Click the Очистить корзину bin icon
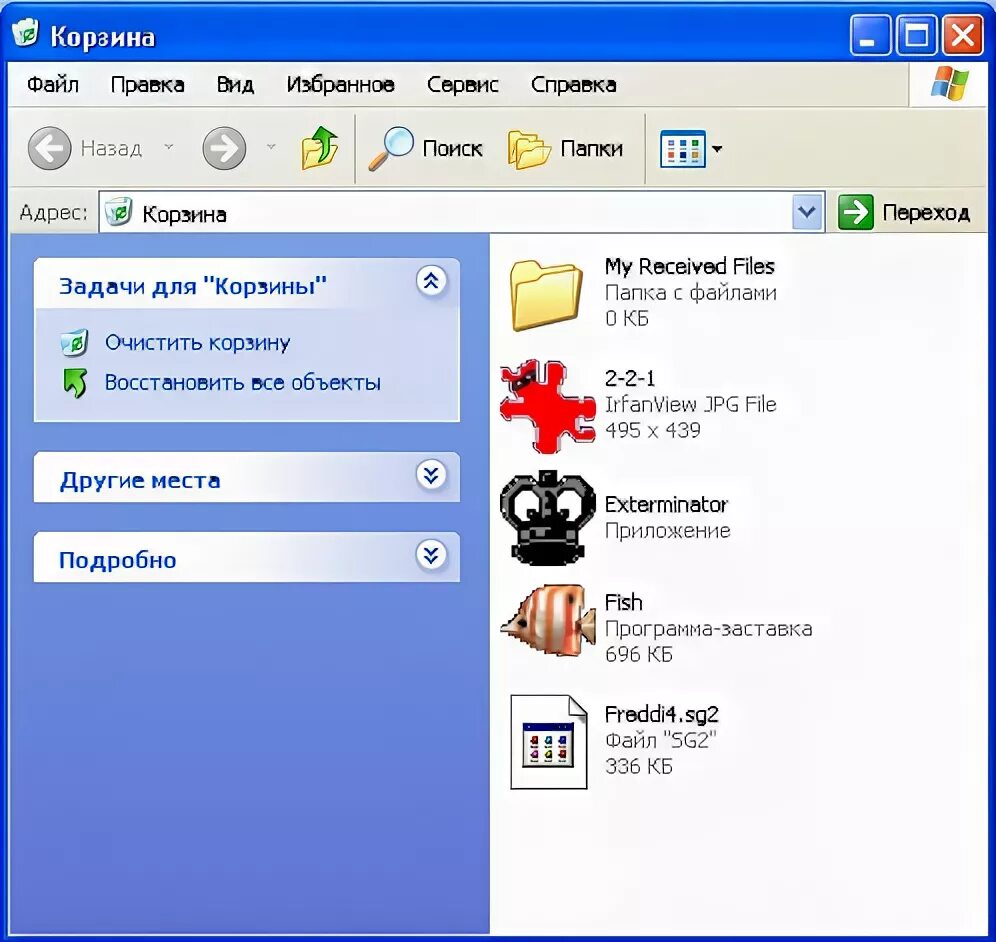 74,342
